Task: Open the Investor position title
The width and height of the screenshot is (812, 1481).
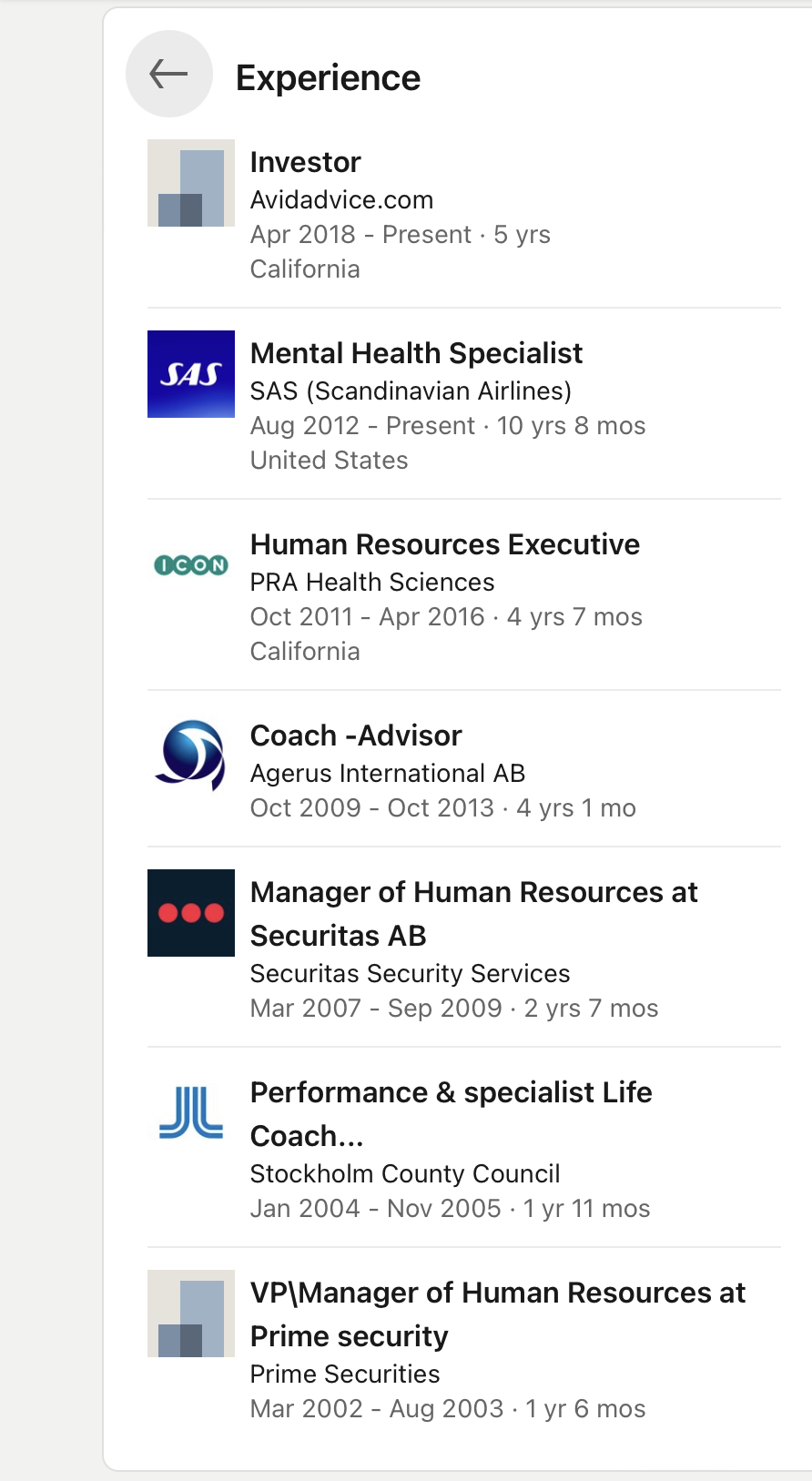Action: [x=306, y=162]
